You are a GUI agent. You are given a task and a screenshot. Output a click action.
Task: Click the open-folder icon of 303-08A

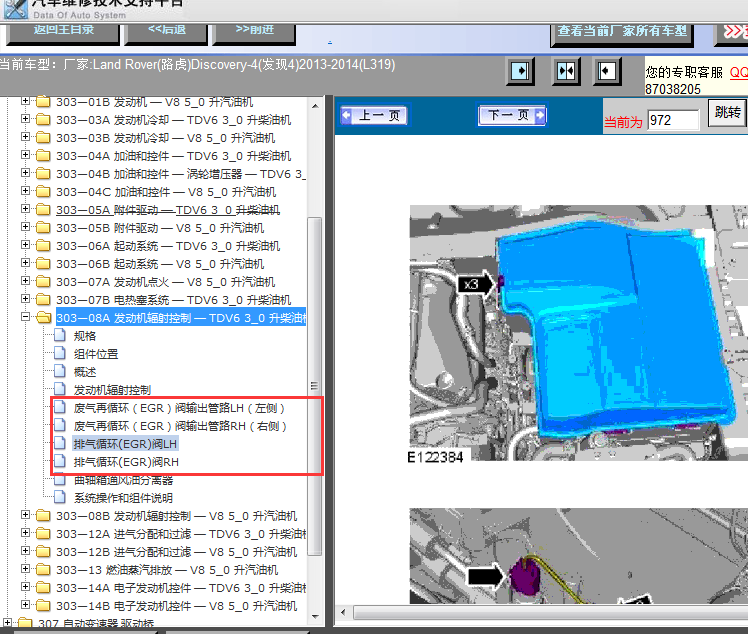tap(43, 318)
